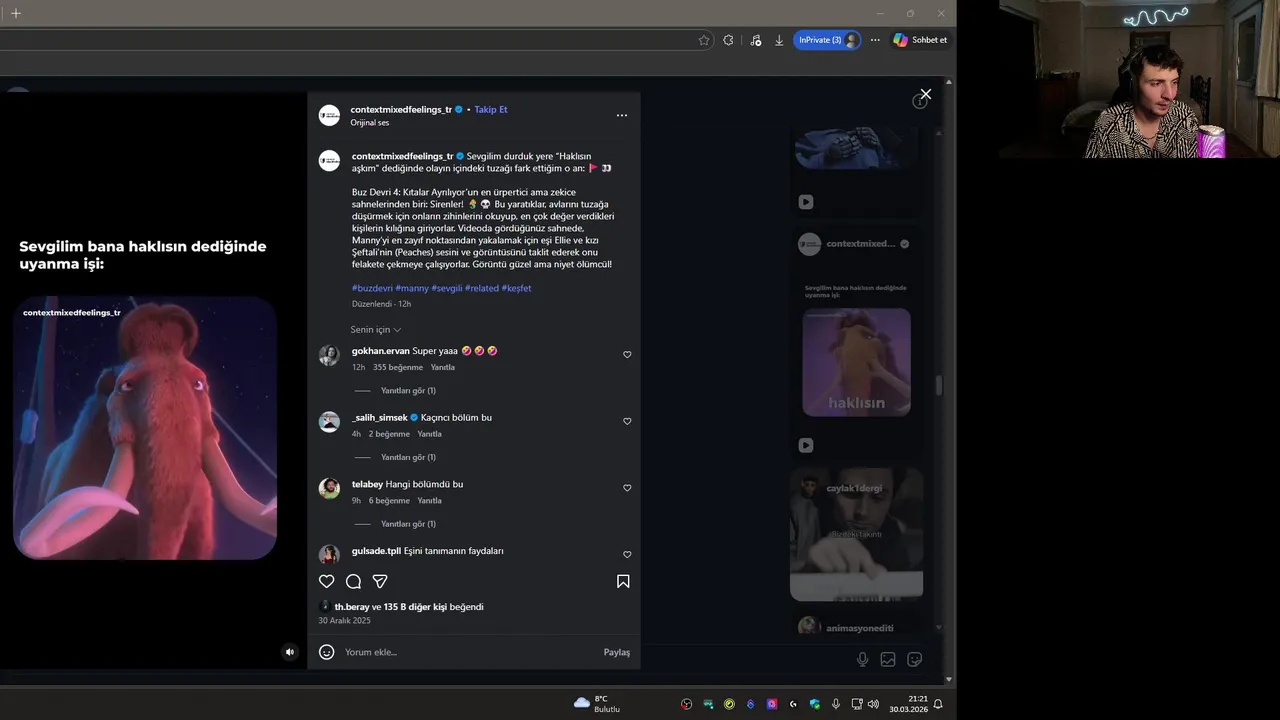Open contextmixedfeelings_tr avatar beside caption
Screen dimensions: 1280x720
329,161
